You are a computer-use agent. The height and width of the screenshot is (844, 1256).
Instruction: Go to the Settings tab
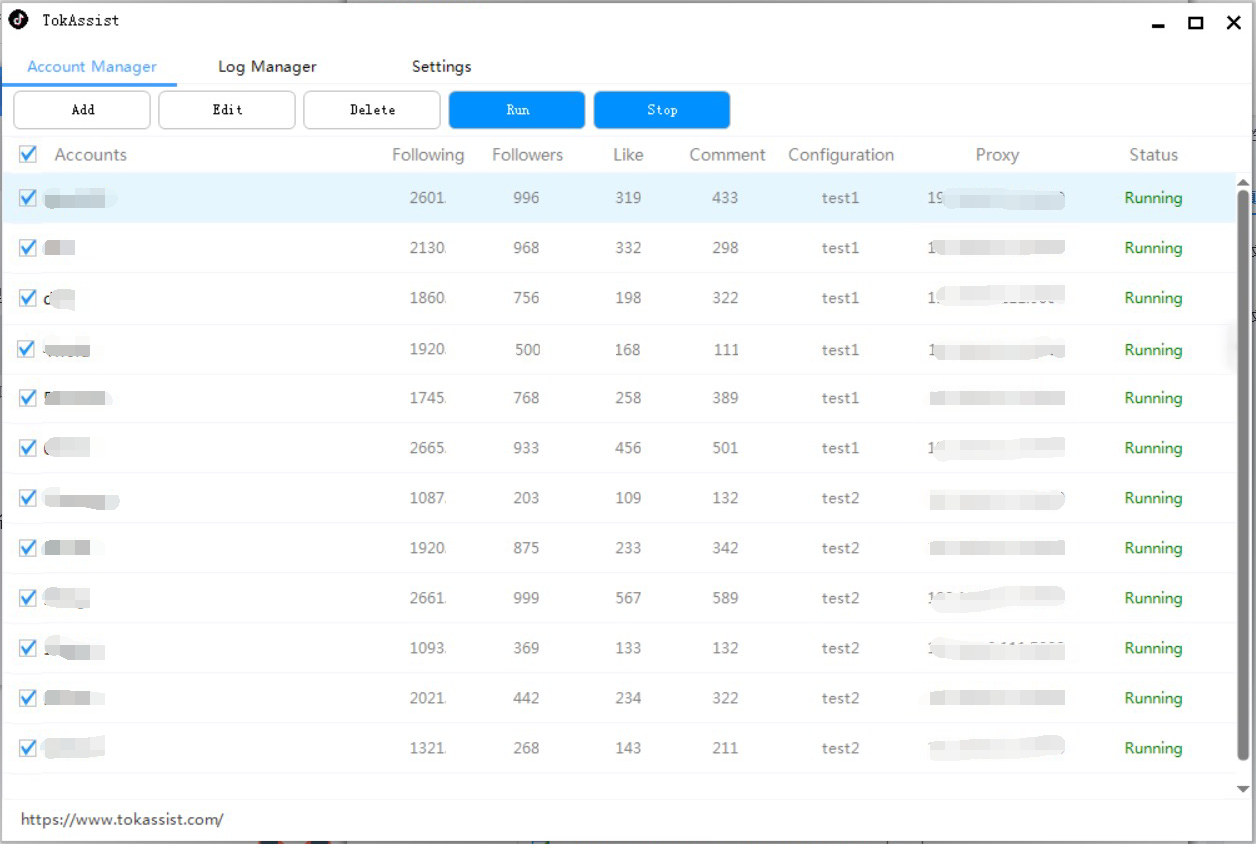coord(441,67)
